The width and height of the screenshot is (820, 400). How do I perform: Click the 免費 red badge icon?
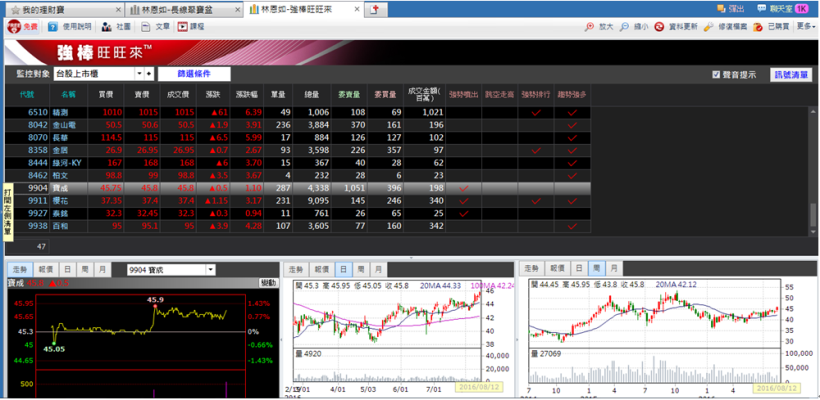pyautogui.click(x=14, y=27)
